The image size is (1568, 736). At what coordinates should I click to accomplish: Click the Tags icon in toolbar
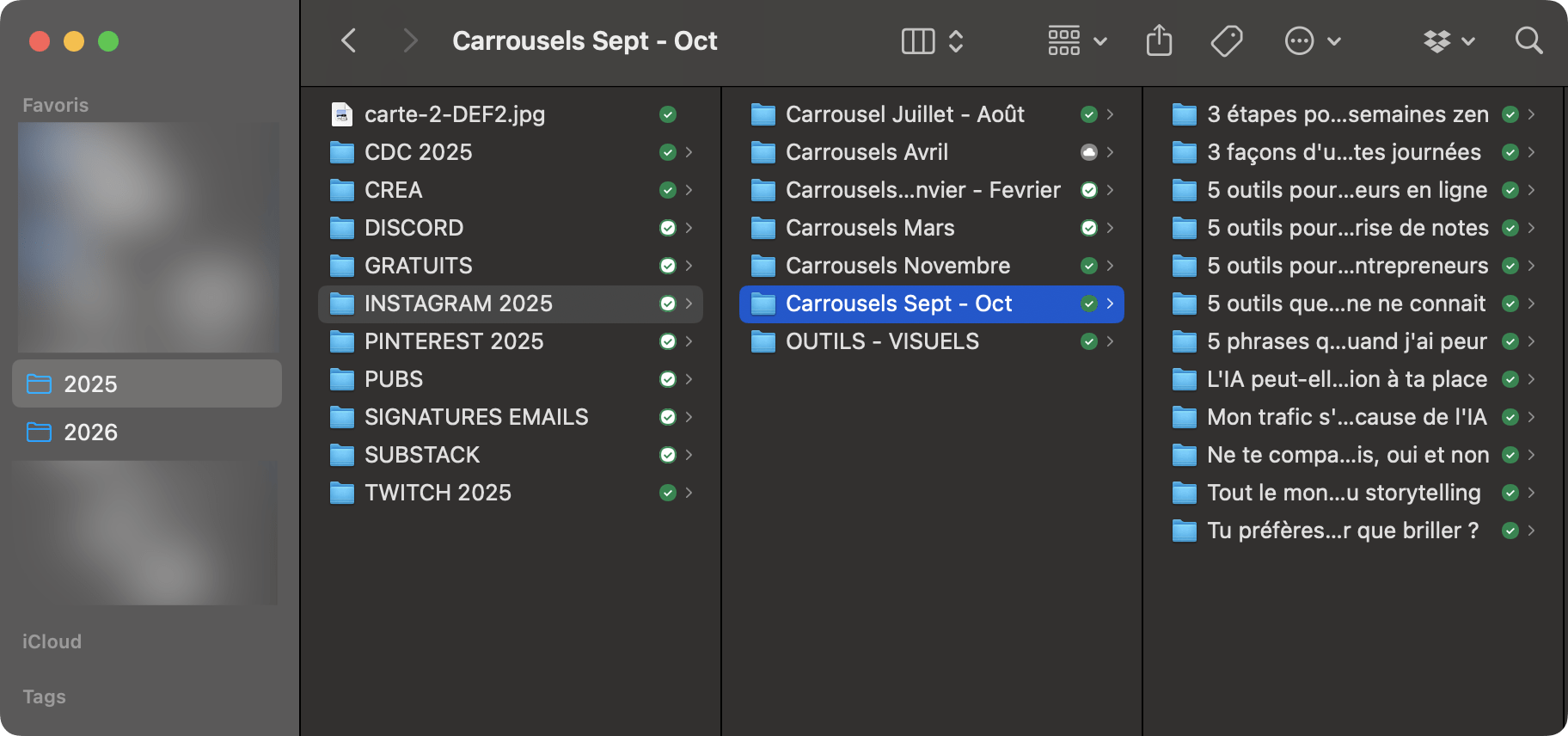click(1227, 40)
